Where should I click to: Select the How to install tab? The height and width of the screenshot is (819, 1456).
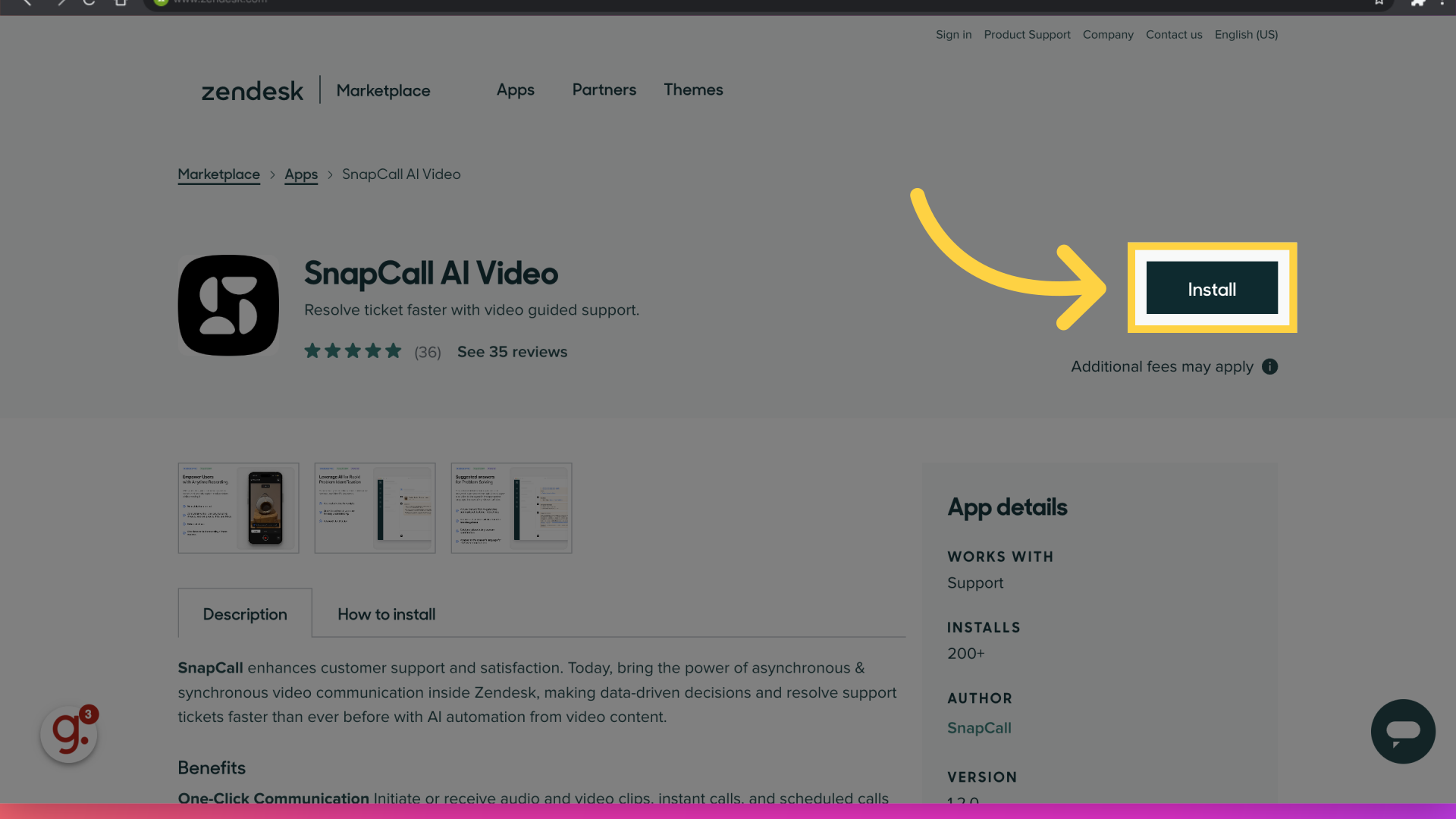click(x=386, y=614)
